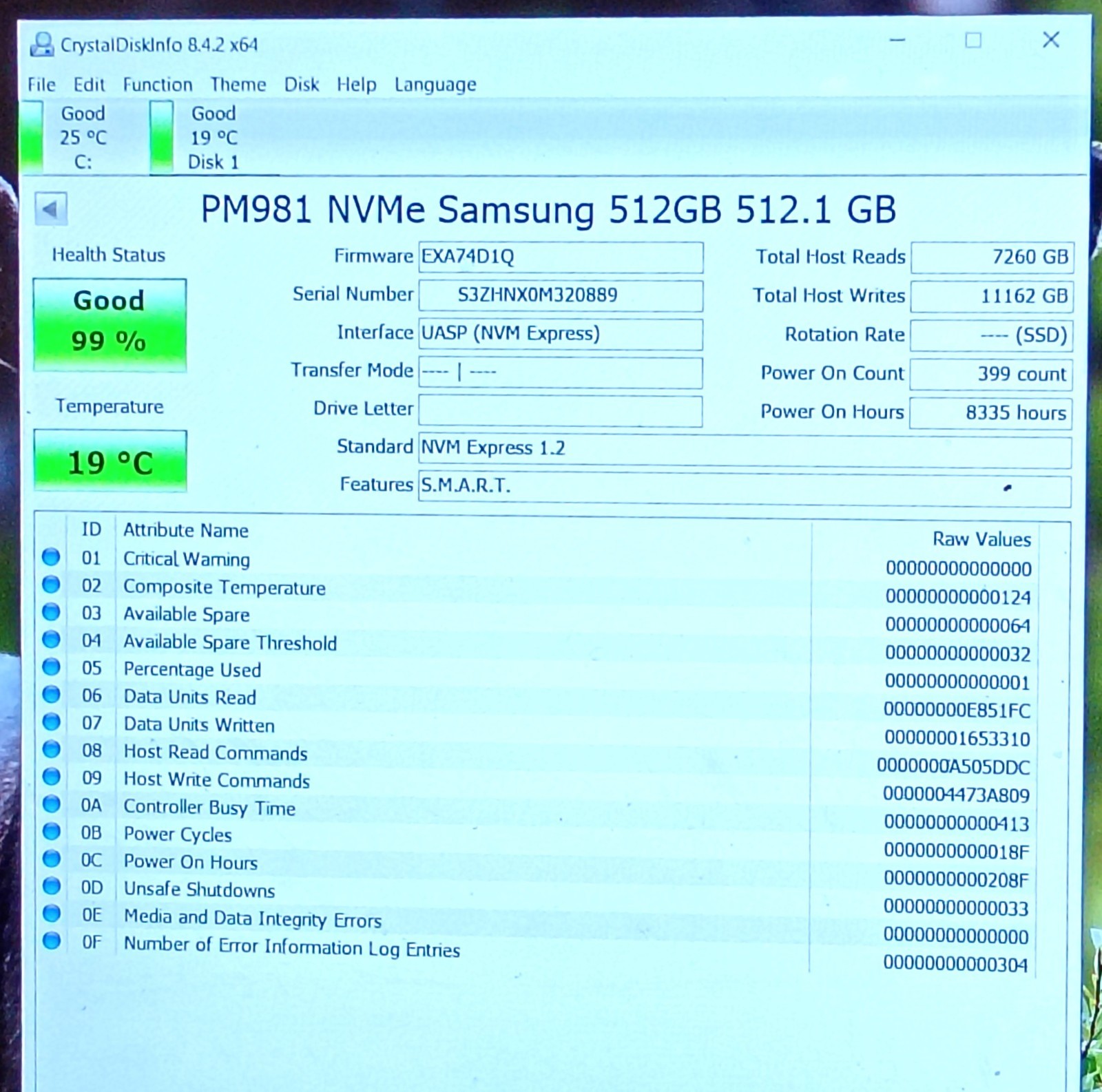Click the Total Host Writes value 11162 GB
1102x1092 pixels.
[992, 296]
